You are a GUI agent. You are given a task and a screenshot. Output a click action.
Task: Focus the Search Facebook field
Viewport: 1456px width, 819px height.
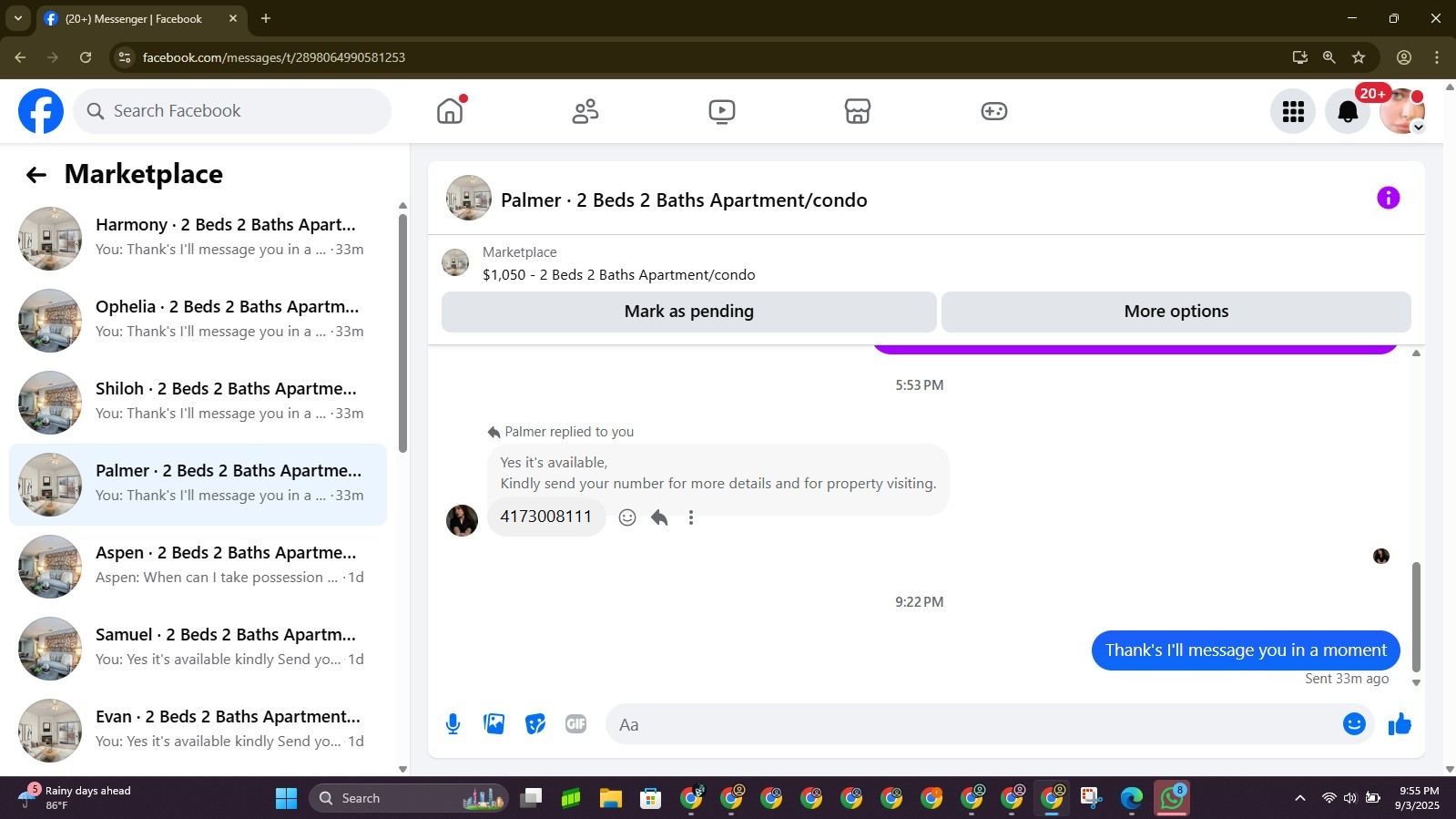tap(232, 111)
